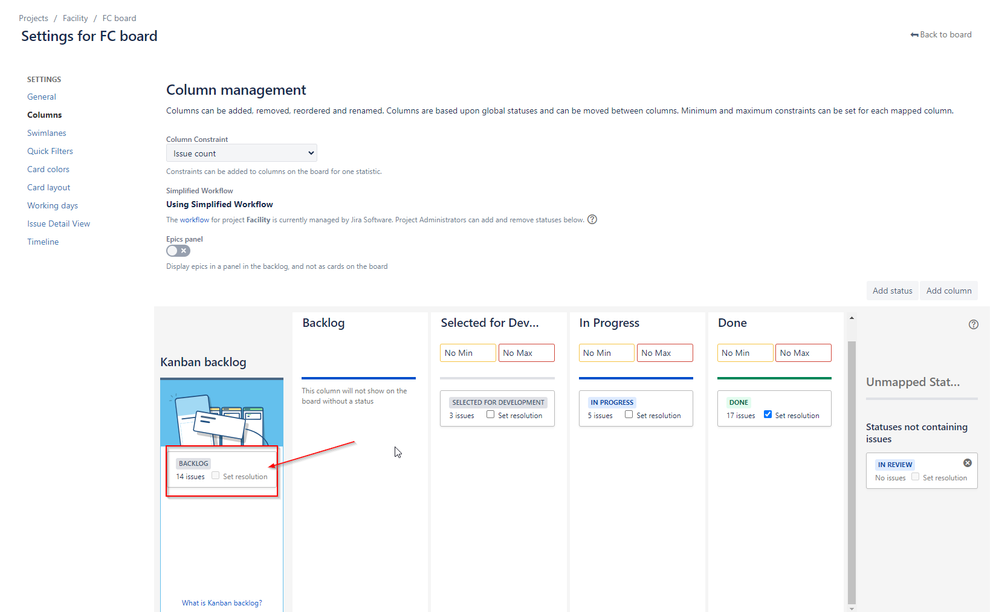Click scrollbar up arrow in columns area

[x=852, y=318]
